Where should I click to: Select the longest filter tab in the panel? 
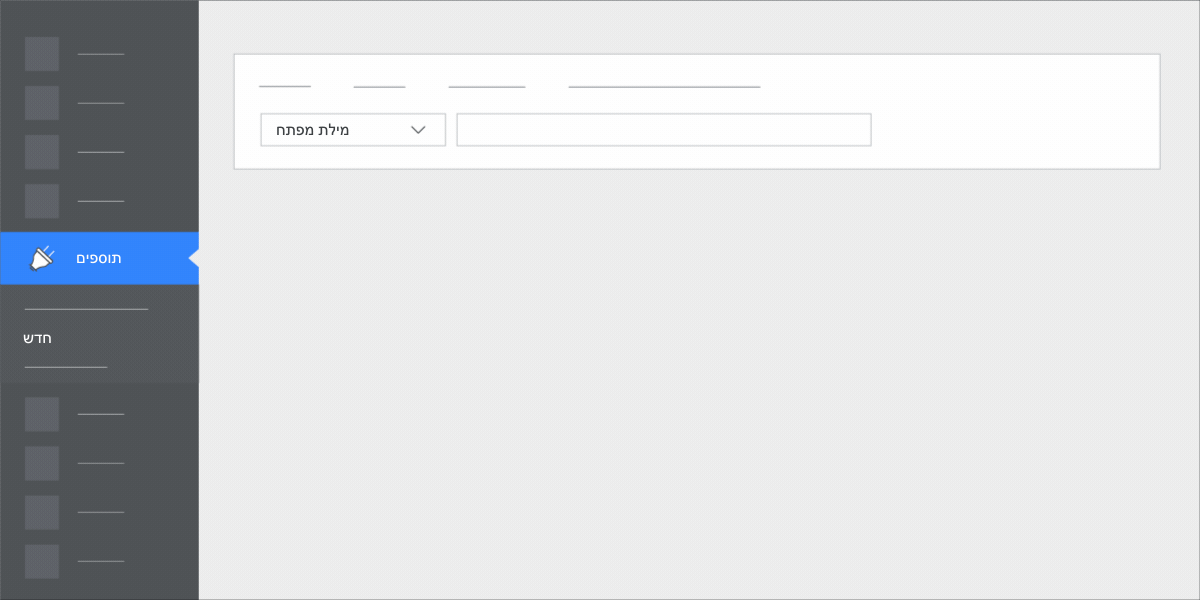pyautogui.click(x=665, y=87)
